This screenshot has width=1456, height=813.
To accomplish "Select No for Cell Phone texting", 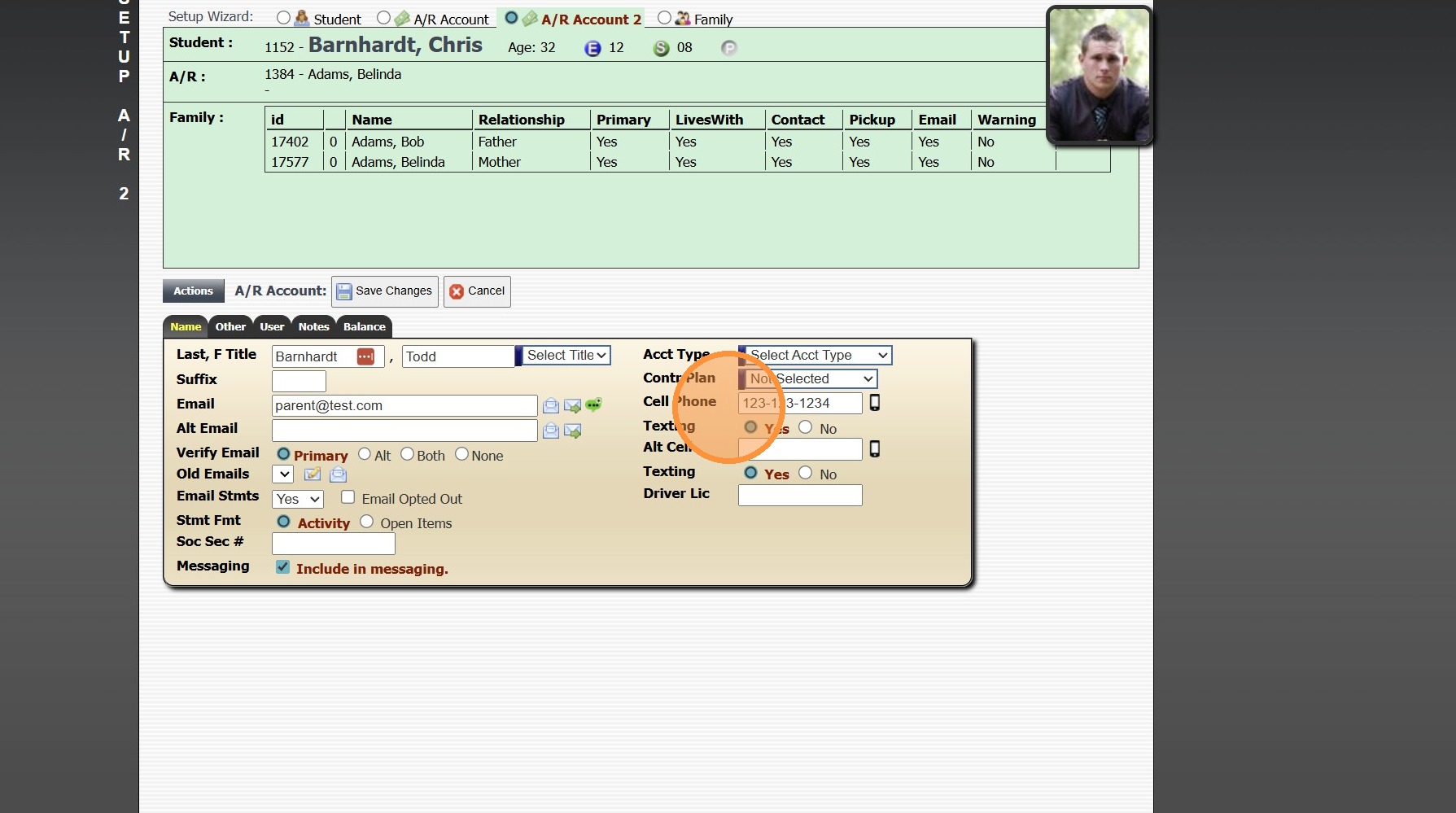I will pos(806,427).
